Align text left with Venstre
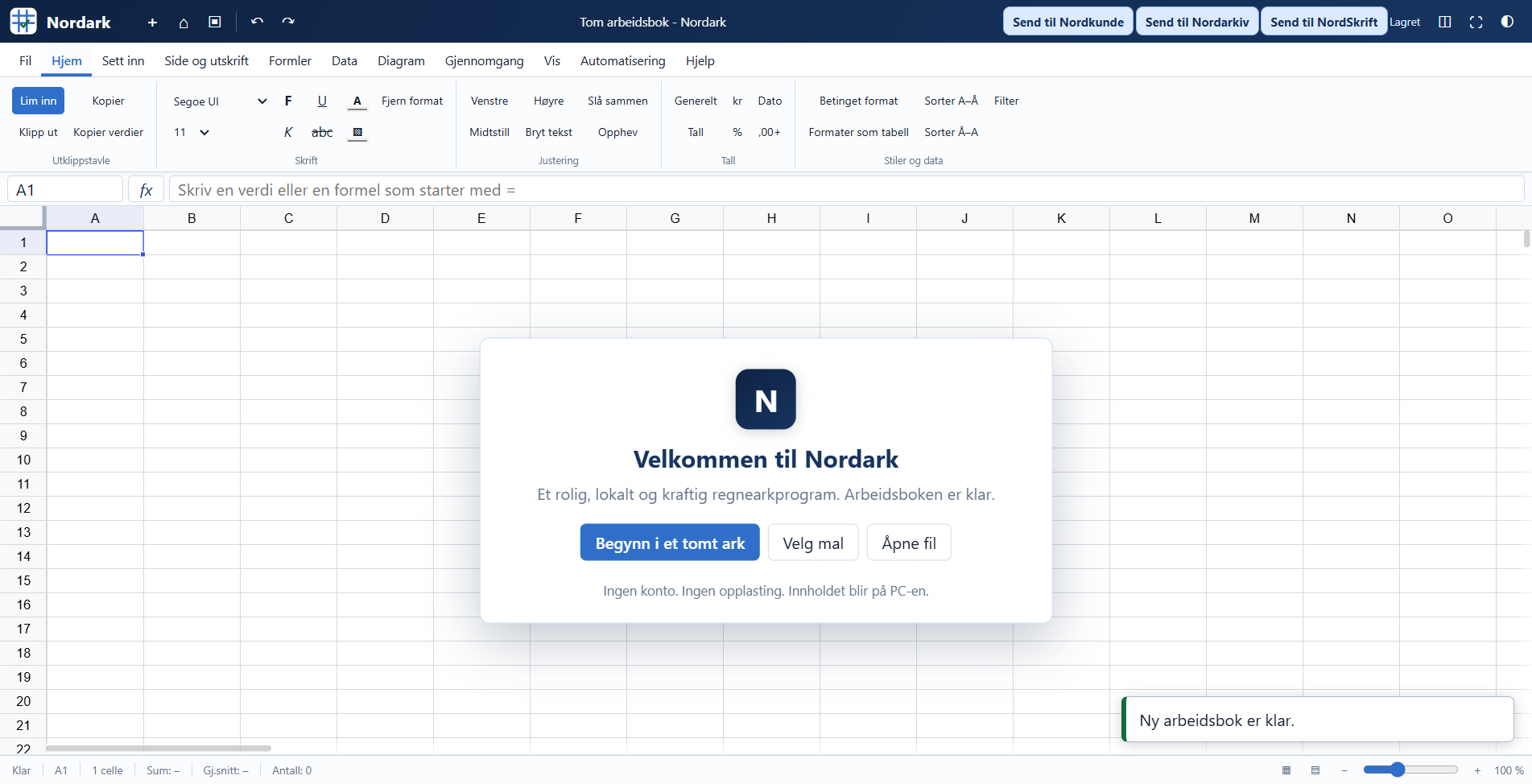The width and height of the screenshot is (1532, 784). coord(489,101)
